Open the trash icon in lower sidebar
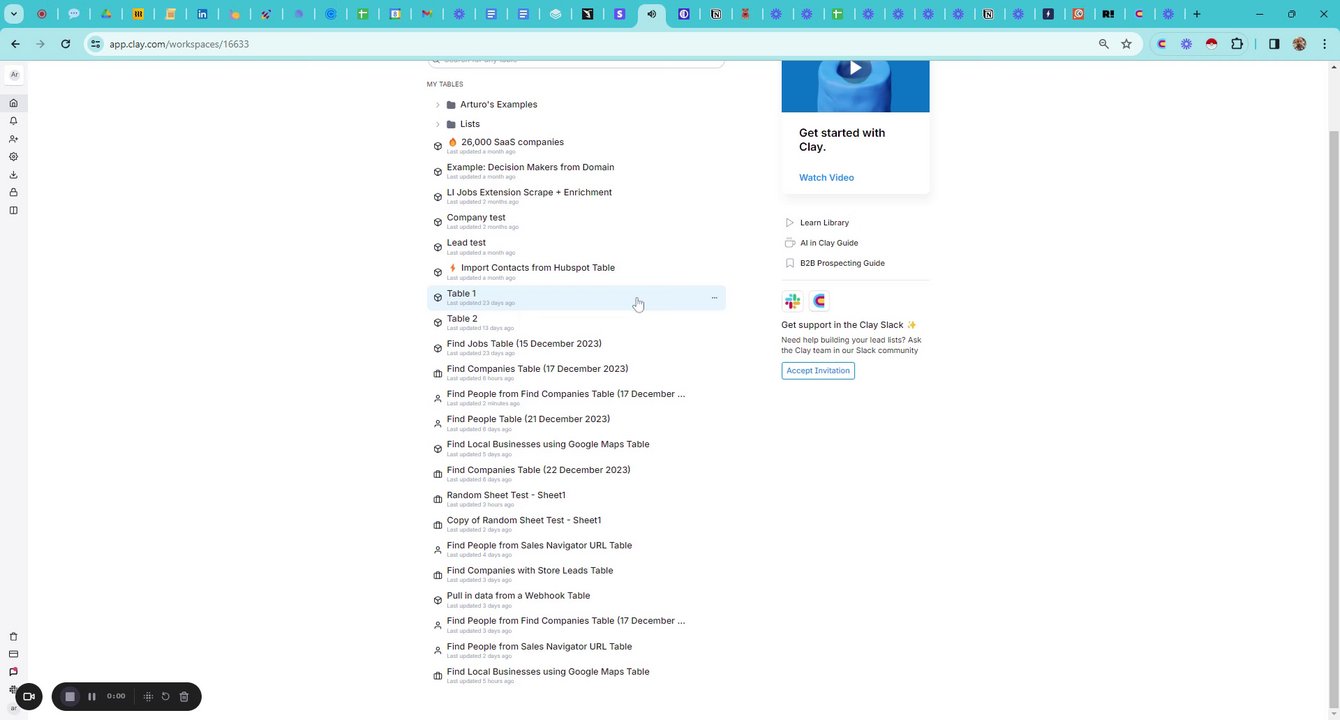Viewport: 1340px width, 720px height. tap(13, 636)
